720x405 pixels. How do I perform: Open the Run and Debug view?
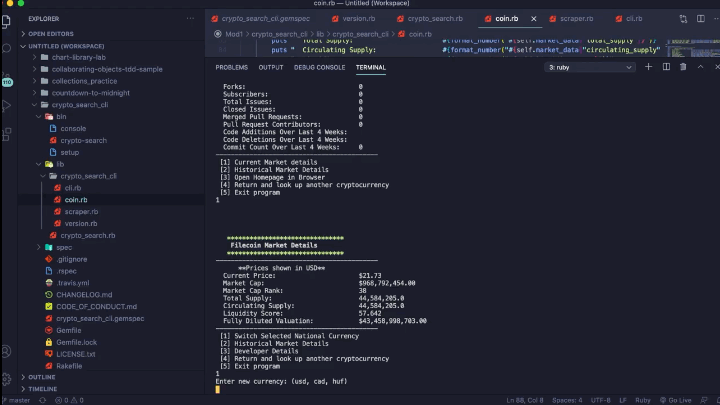point(6,106)
